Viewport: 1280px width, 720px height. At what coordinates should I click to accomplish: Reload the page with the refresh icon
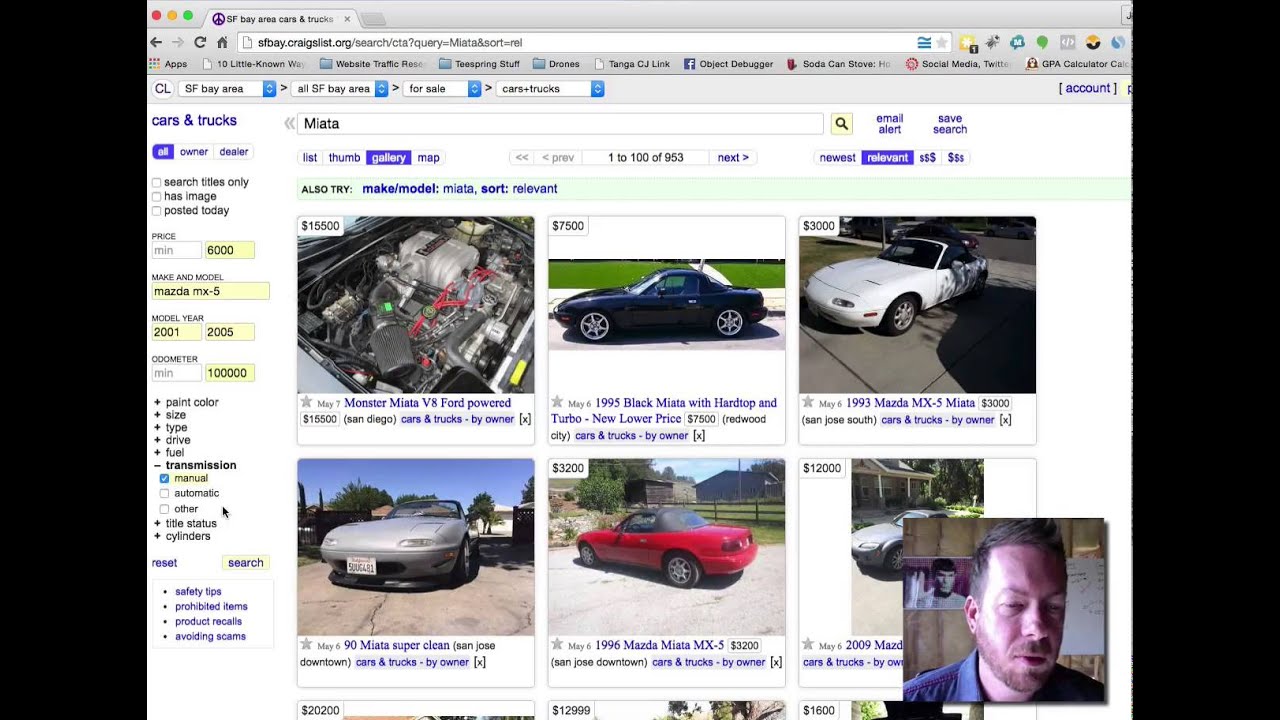pyautogui.click(x=200, y=42)
